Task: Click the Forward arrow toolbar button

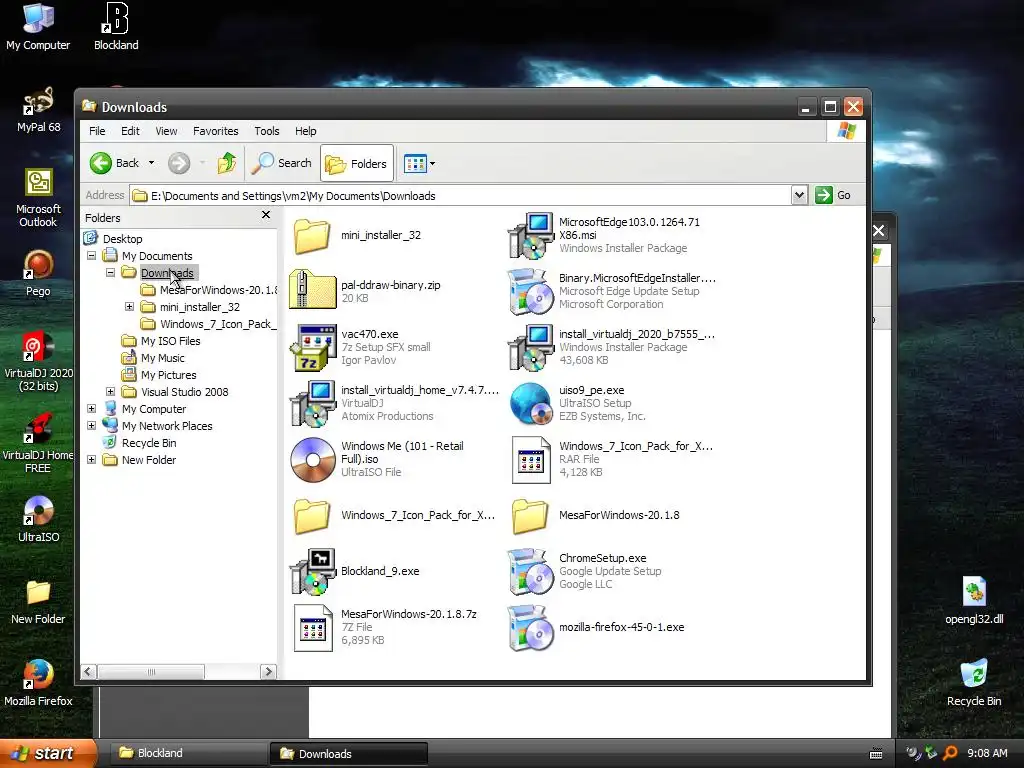Action: (179, 163)
